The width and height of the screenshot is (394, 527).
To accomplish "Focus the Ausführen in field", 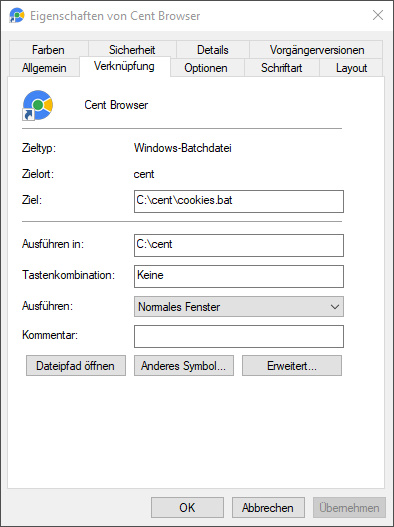I will click(x=239, y=245).
